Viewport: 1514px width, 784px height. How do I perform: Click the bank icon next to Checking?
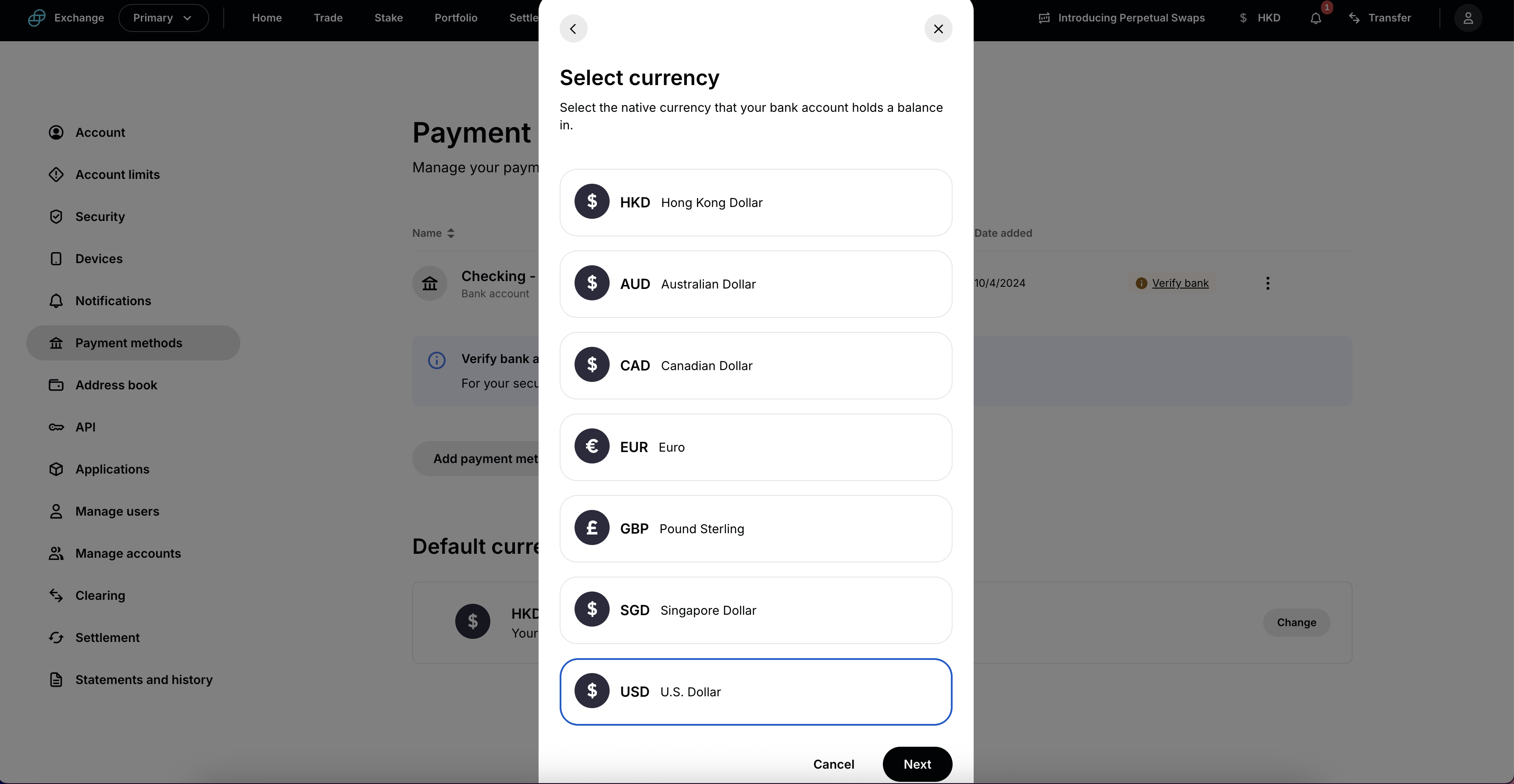430,283
